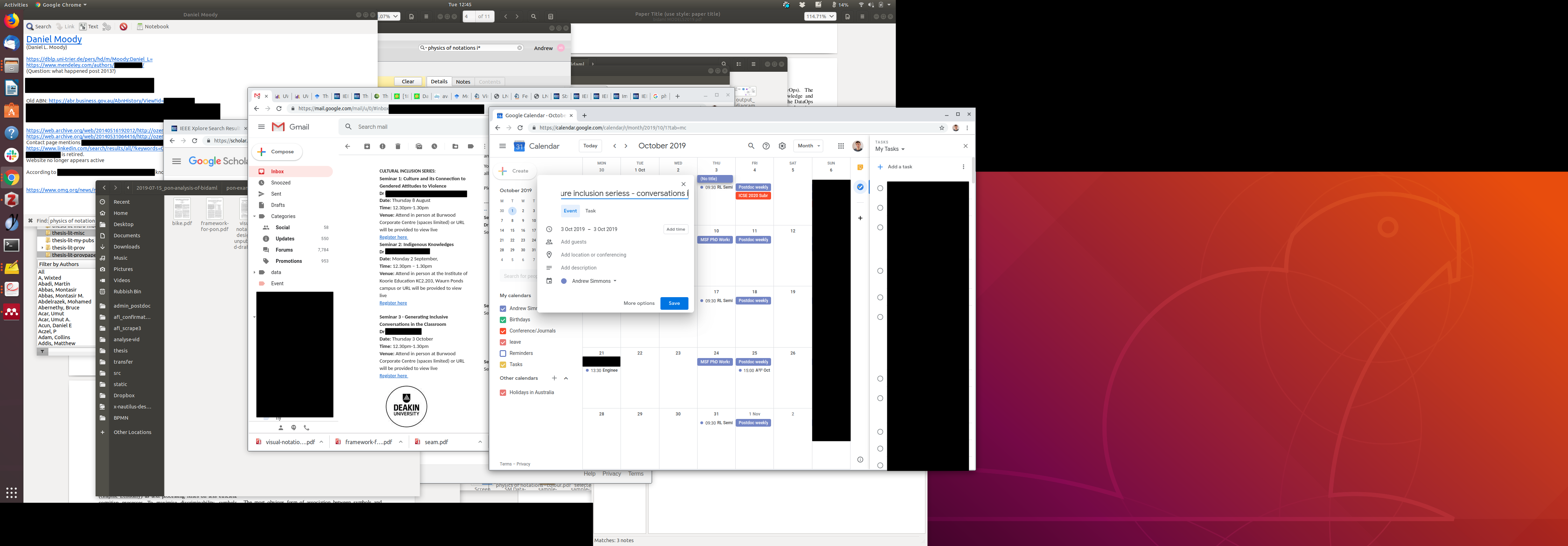This screenshot has height=546, width=1568.
Task: Open the Month view dropdown
Action: 809,146
